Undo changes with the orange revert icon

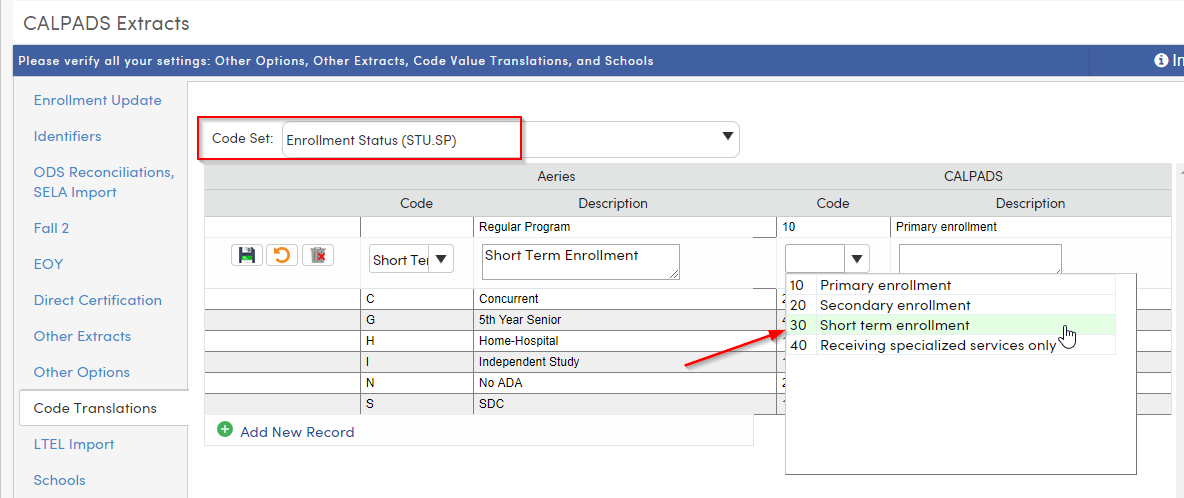(282, 255)
